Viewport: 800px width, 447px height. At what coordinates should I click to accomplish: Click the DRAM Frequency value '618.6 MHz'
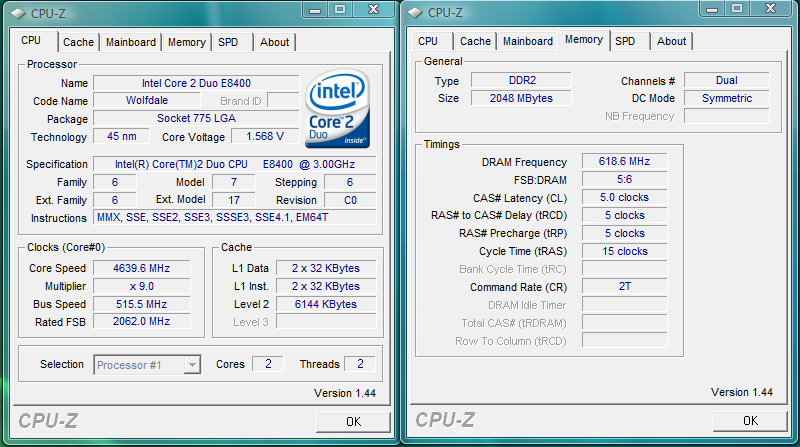[624, 162]
